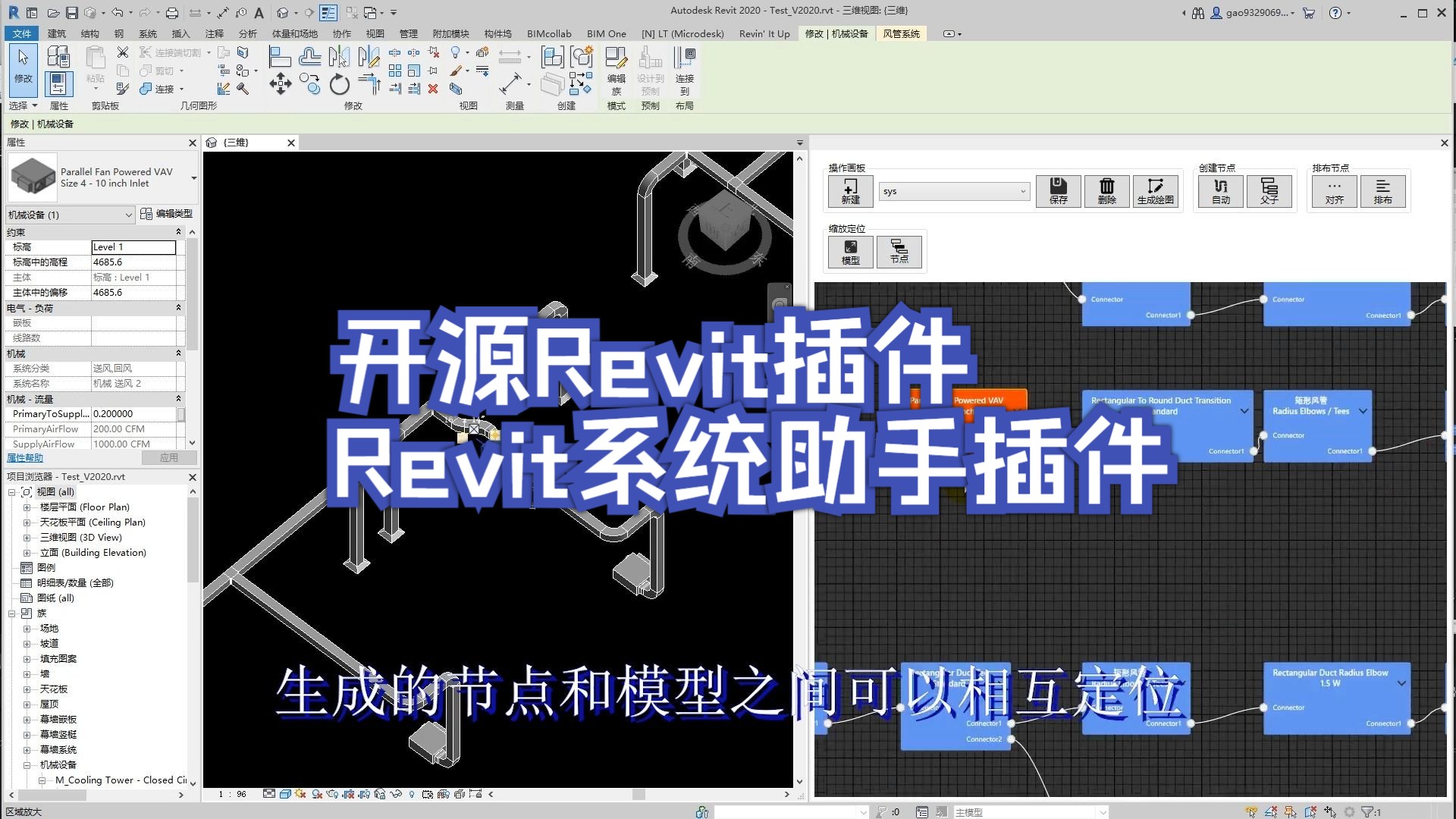
Task: Switch to the 视图 (View) ribbon tab
Action: point(375,33)
